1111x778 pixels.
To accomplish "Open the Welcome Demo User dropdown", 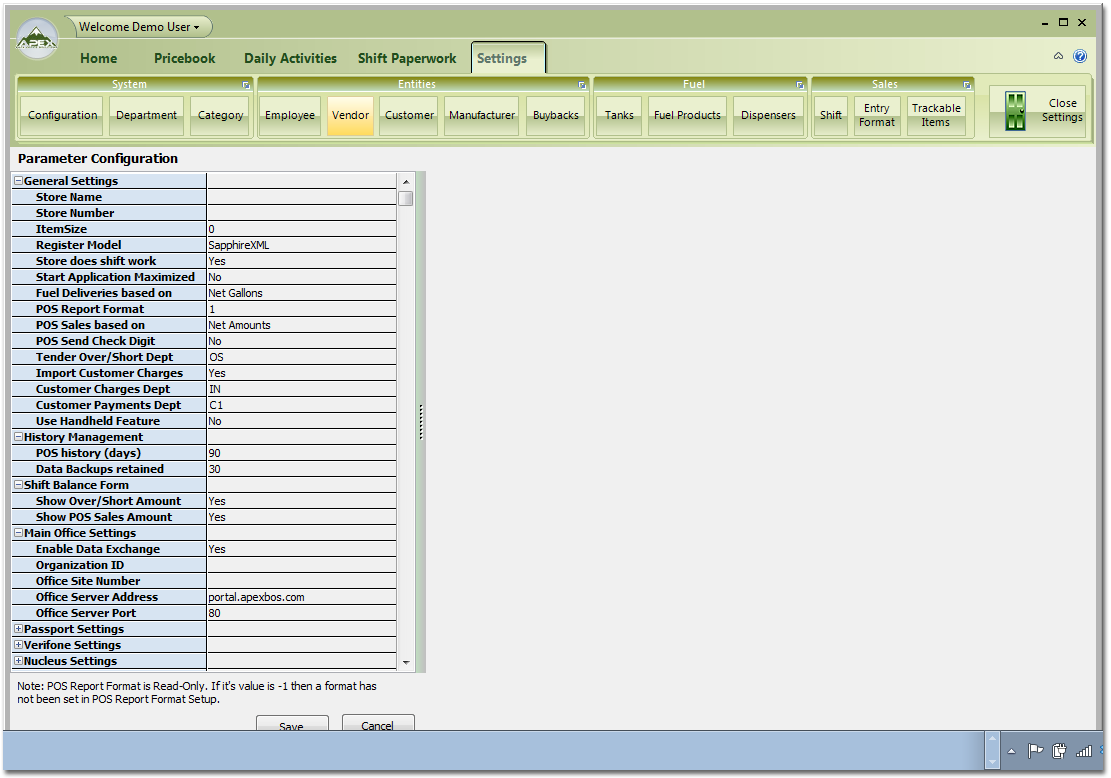I will (x=139, y=27).
